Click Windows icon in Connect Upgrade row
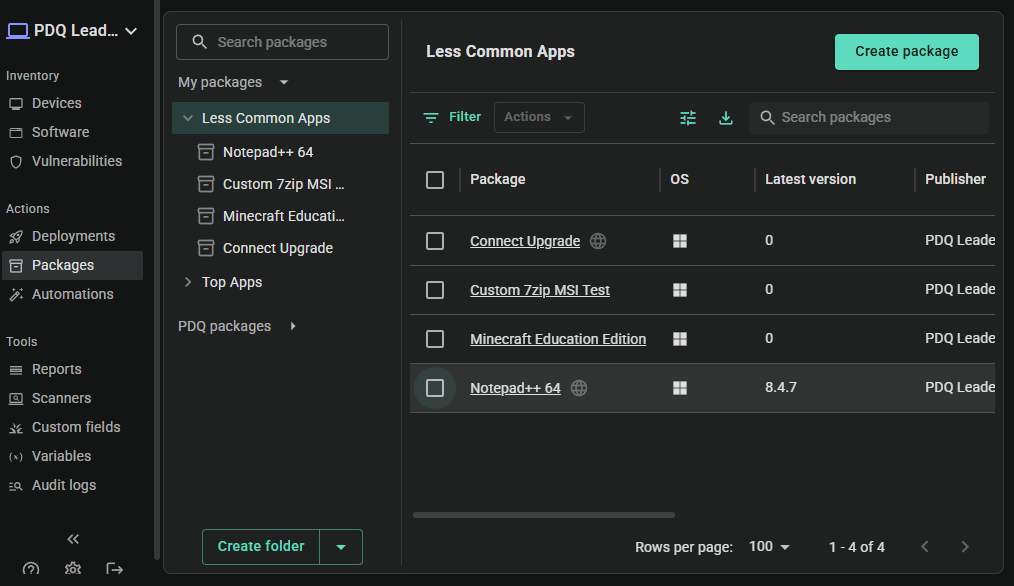Screen dimensions: 1014x586 (x=680, y=241)
